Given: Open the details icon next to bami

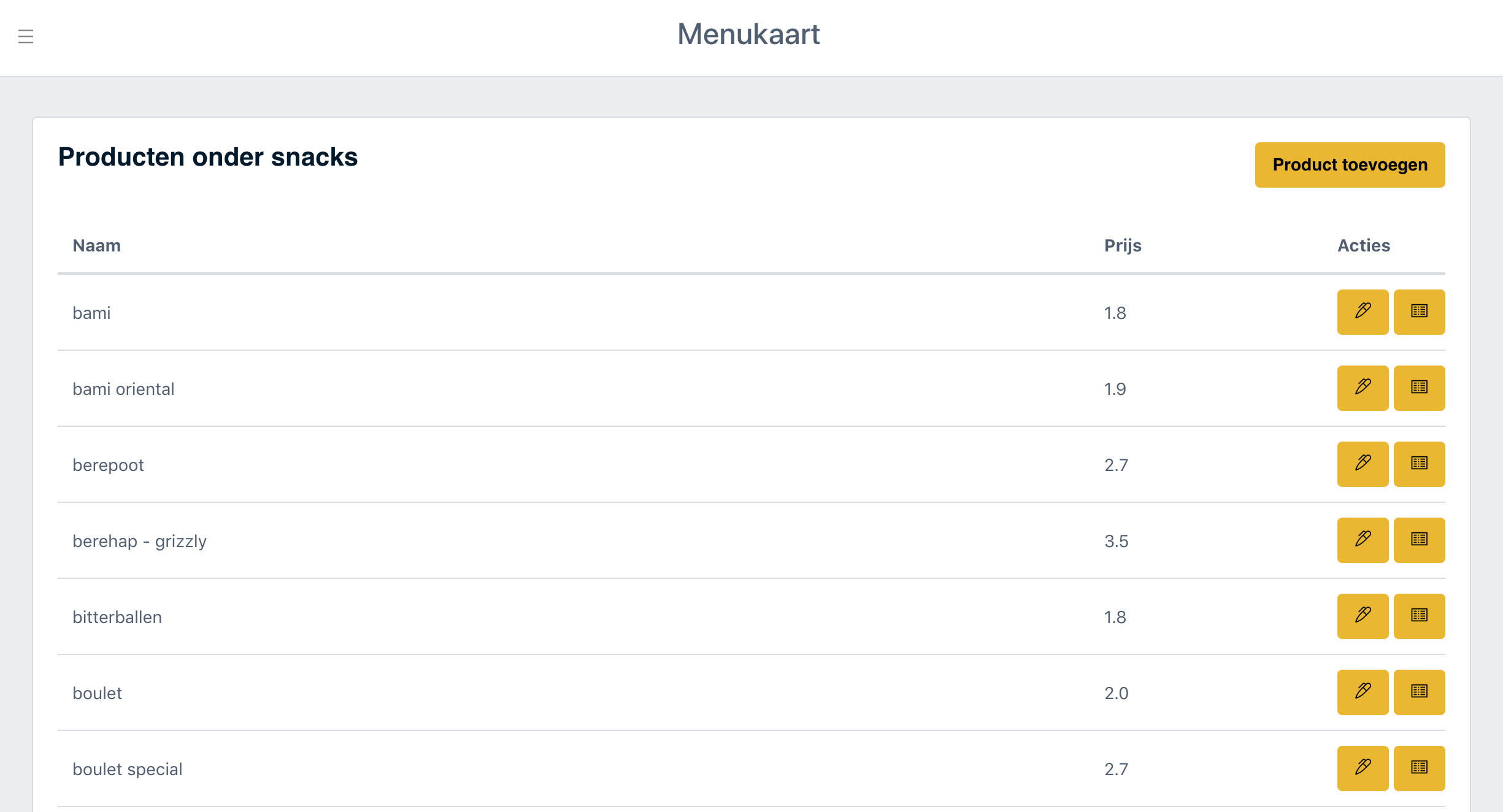Looking at the screenshot, I should click(1419, 312).
